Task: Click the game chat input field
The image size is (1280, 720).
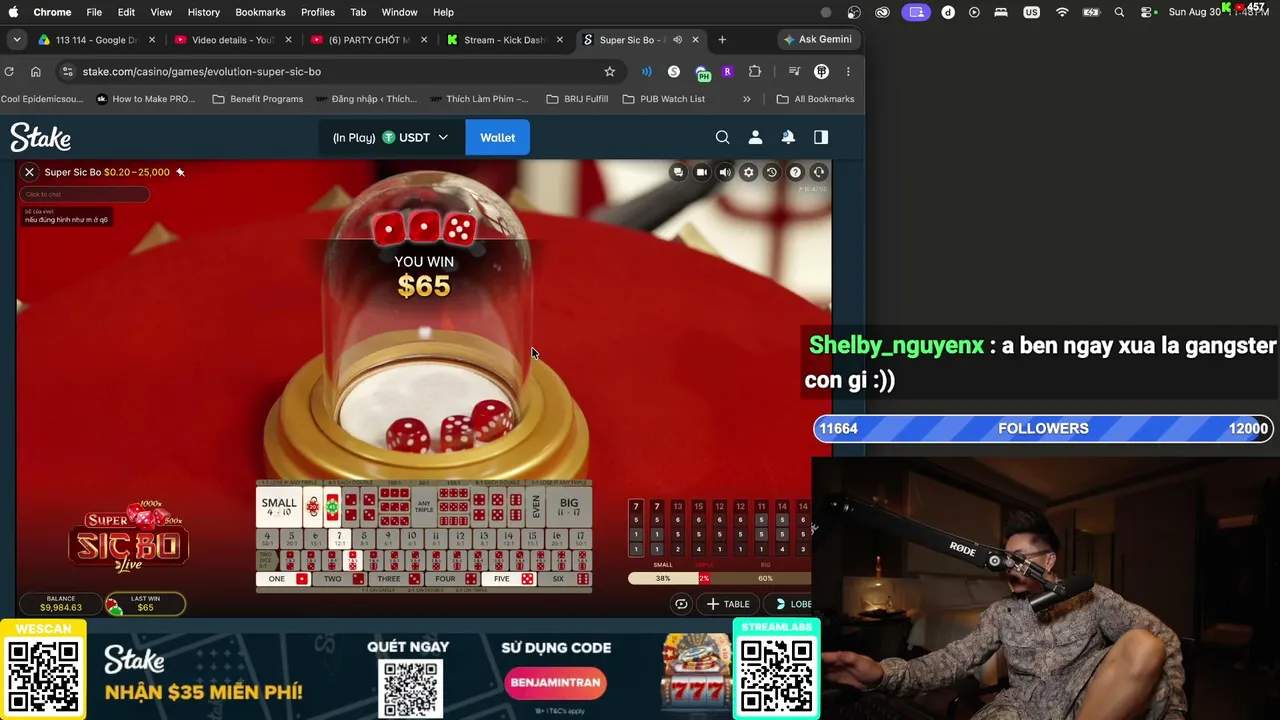Action: tap(85, 194)
